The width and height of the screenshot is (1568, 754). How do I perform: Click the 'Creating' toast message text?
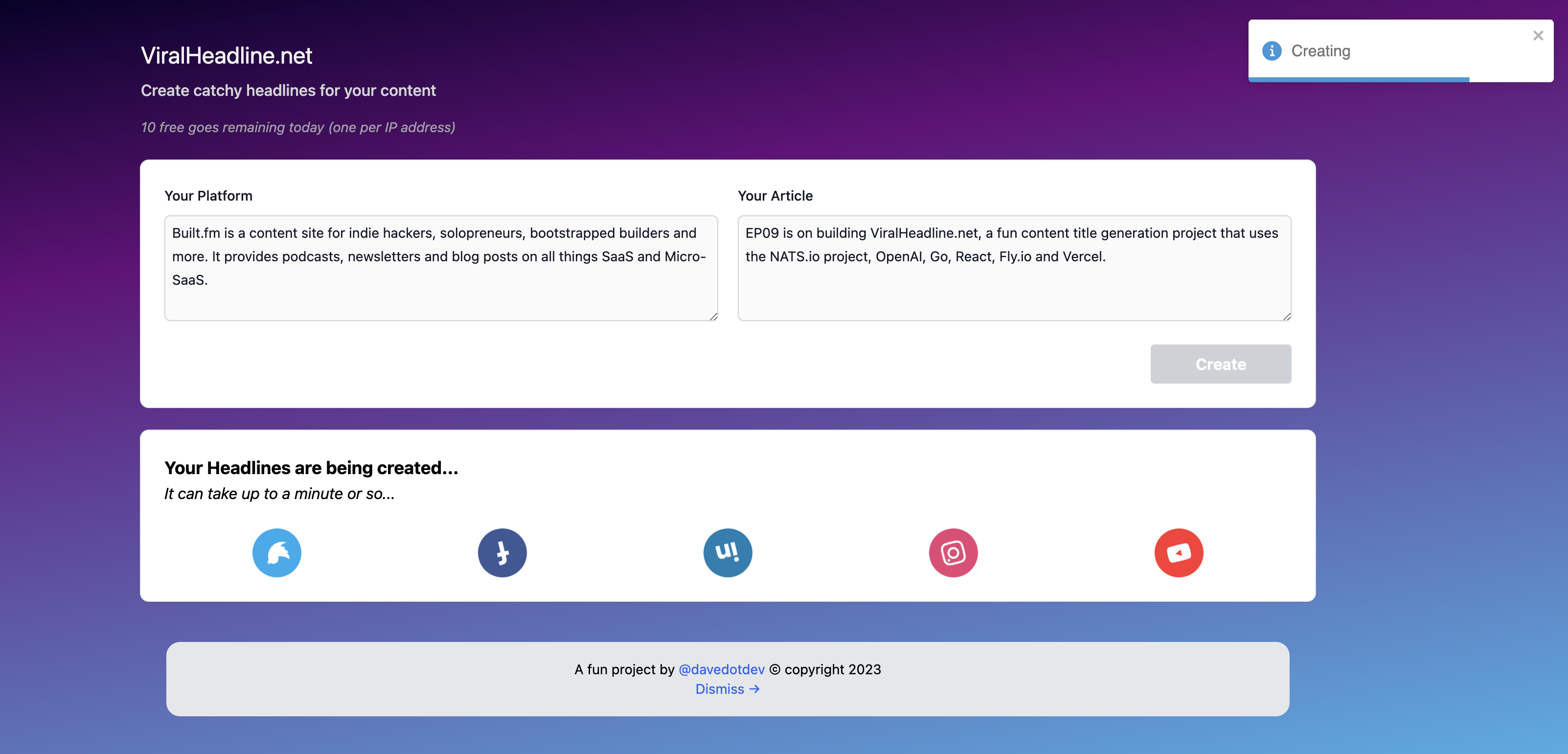click(1321, 51)
